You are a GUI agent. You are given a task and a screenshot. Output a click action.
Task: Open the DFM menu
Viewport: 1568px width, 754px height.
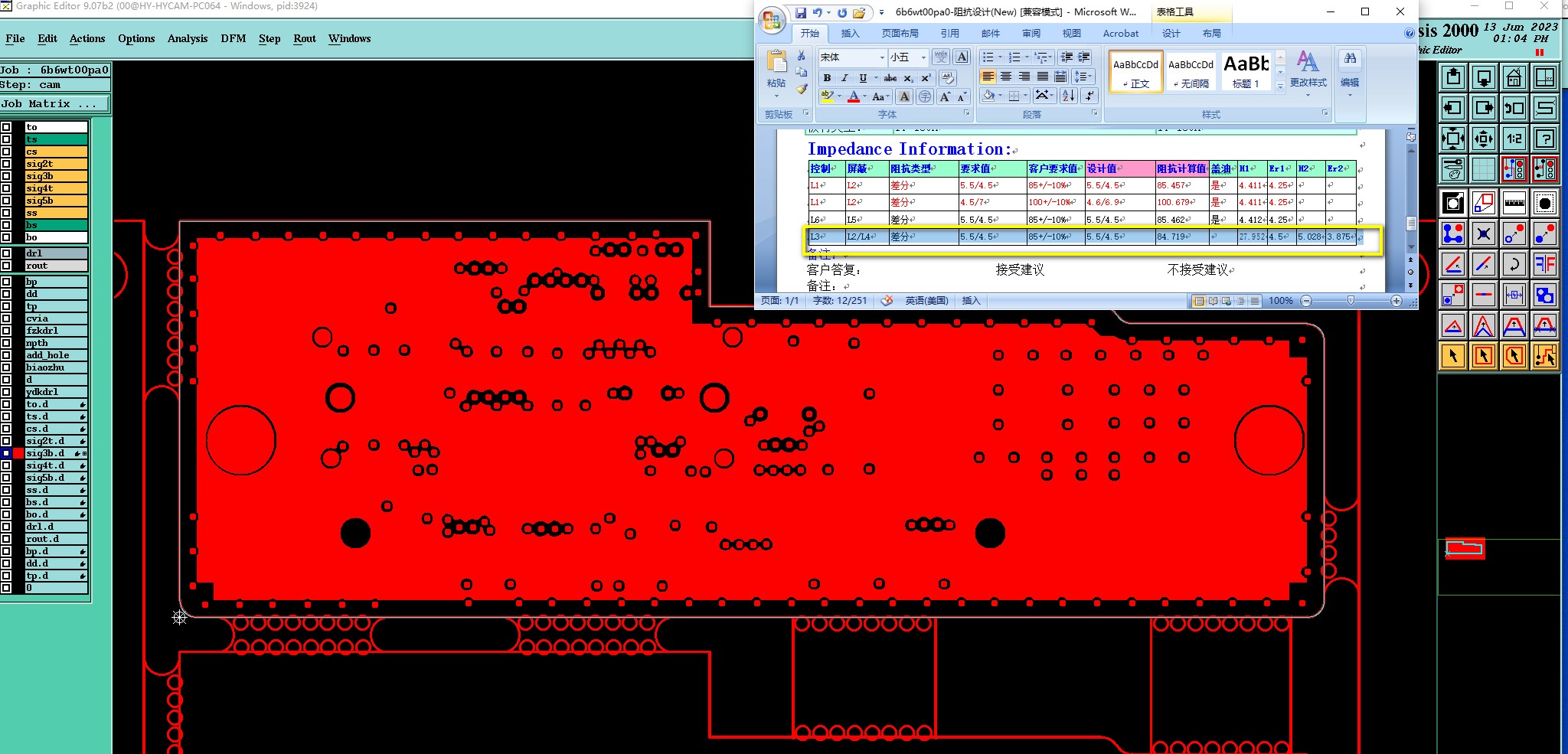click(x=234, y=38)
